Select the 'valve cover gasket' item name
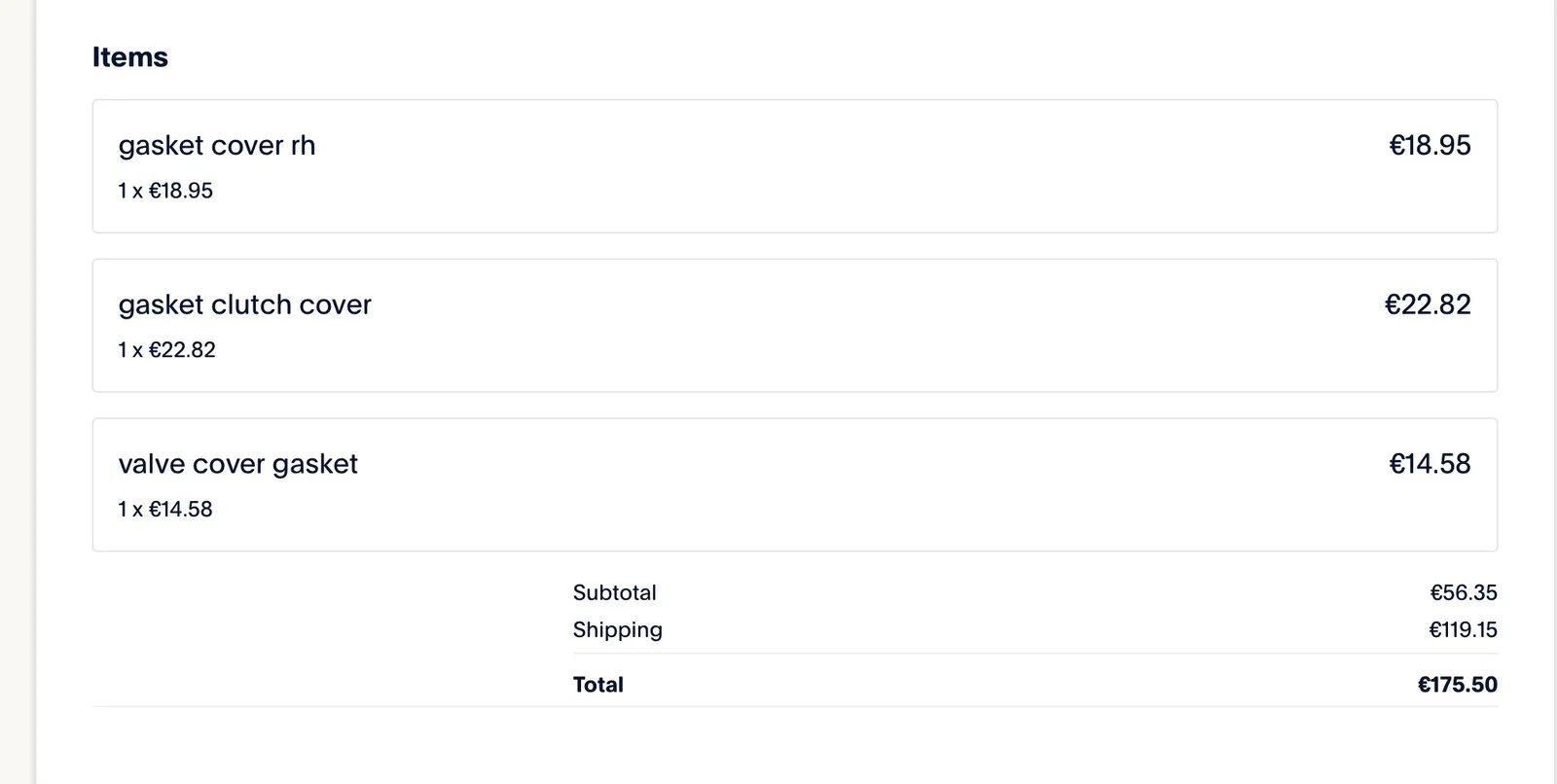Image resolution: width=1557 pixels, height=784 pixels. pos(237,465)
